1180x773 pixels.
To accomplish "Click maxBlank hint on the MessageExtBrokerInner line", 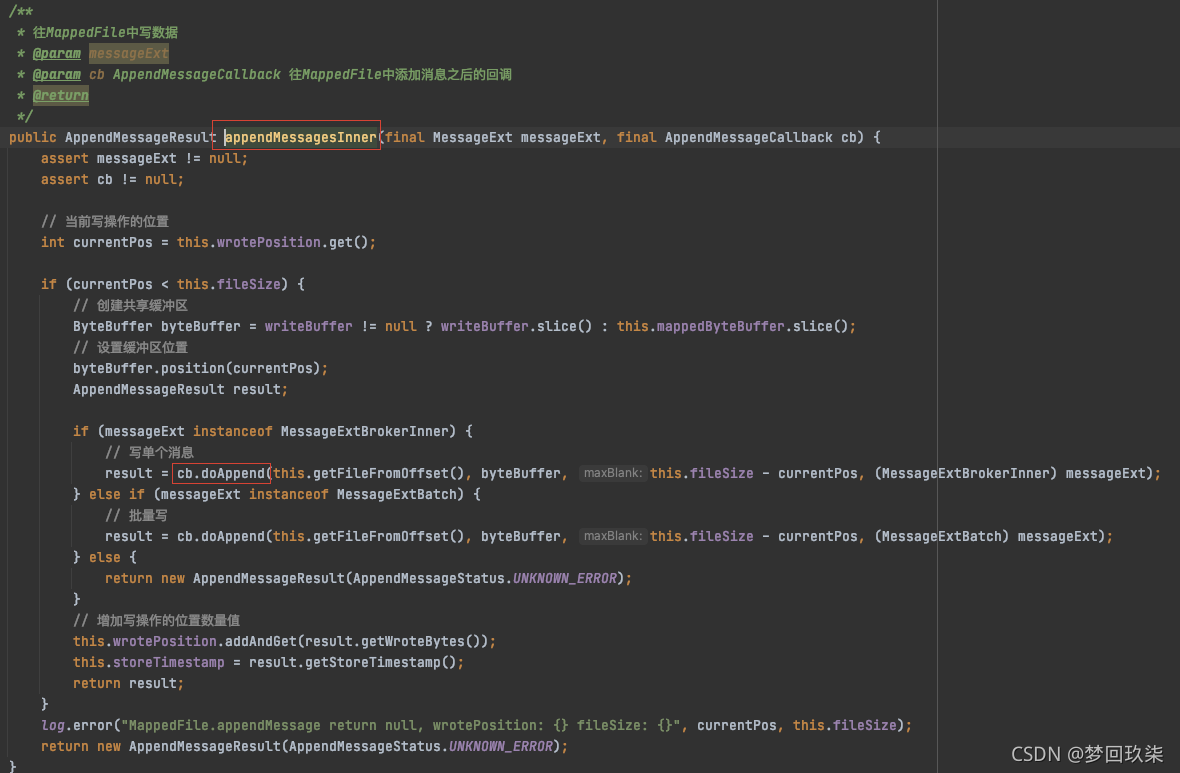I will click(x=612, y=473).
